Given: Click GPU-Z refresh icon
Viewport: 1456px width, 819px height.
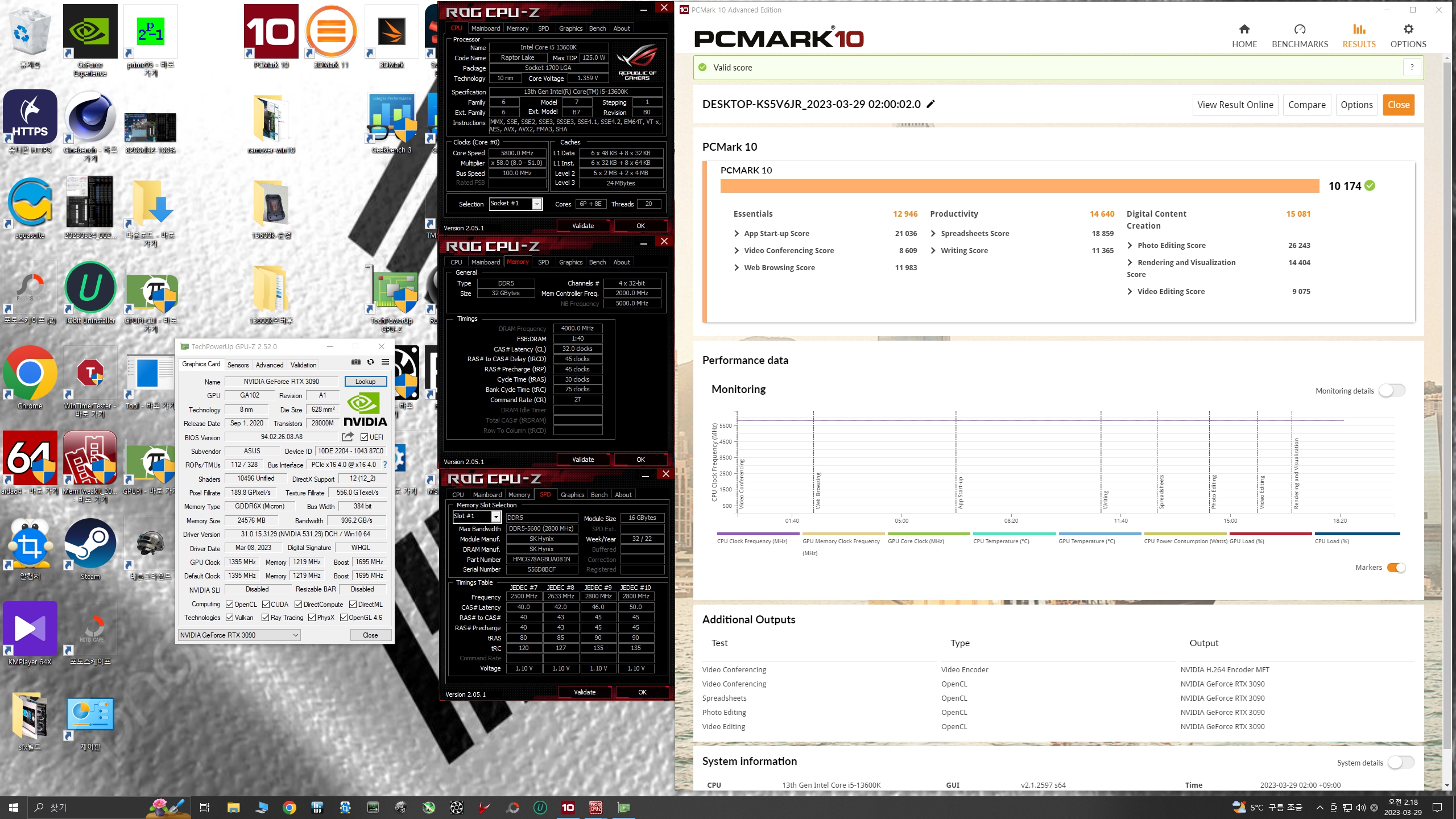Looking at the screenshot, I should [x=370, y=362].
